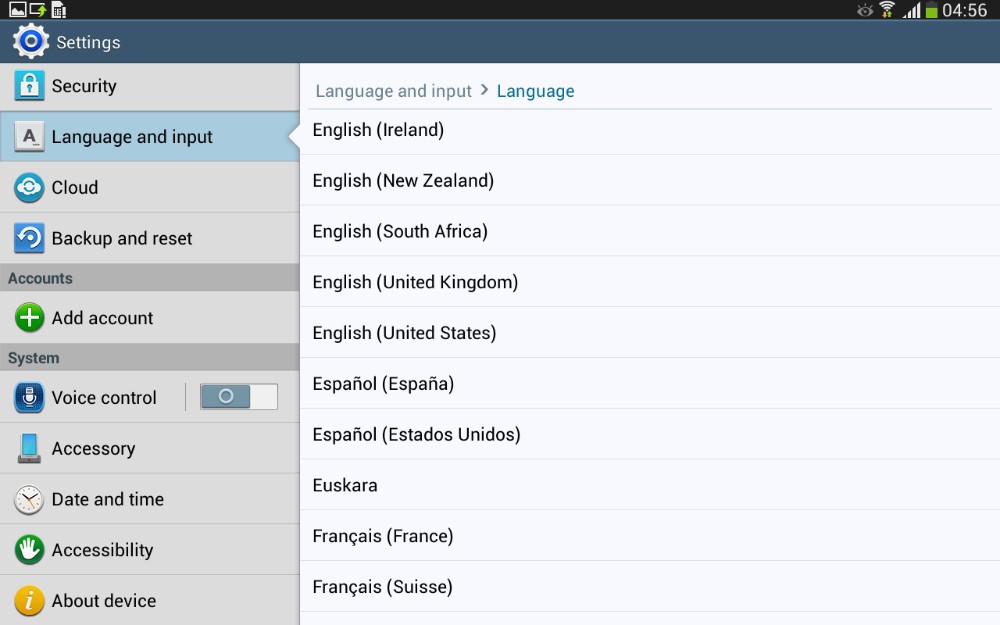The width and height of the screenshot is (1000, 625).
Task: Select Language and input in sidebar
Action: pos(132,137)
